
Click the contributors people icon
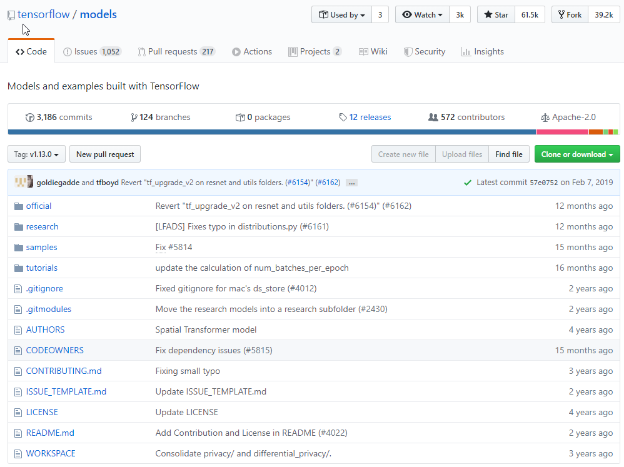(x=433, y=117)
